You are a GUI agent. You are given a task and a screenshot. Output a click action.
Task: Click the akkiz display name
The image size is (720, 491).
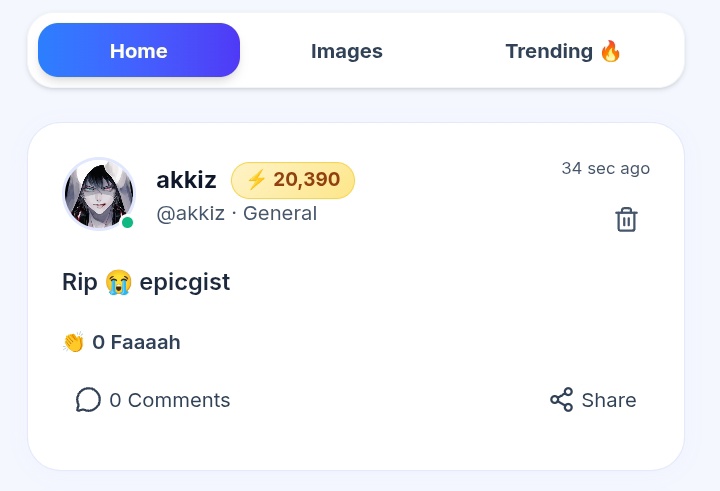[186, 180]
